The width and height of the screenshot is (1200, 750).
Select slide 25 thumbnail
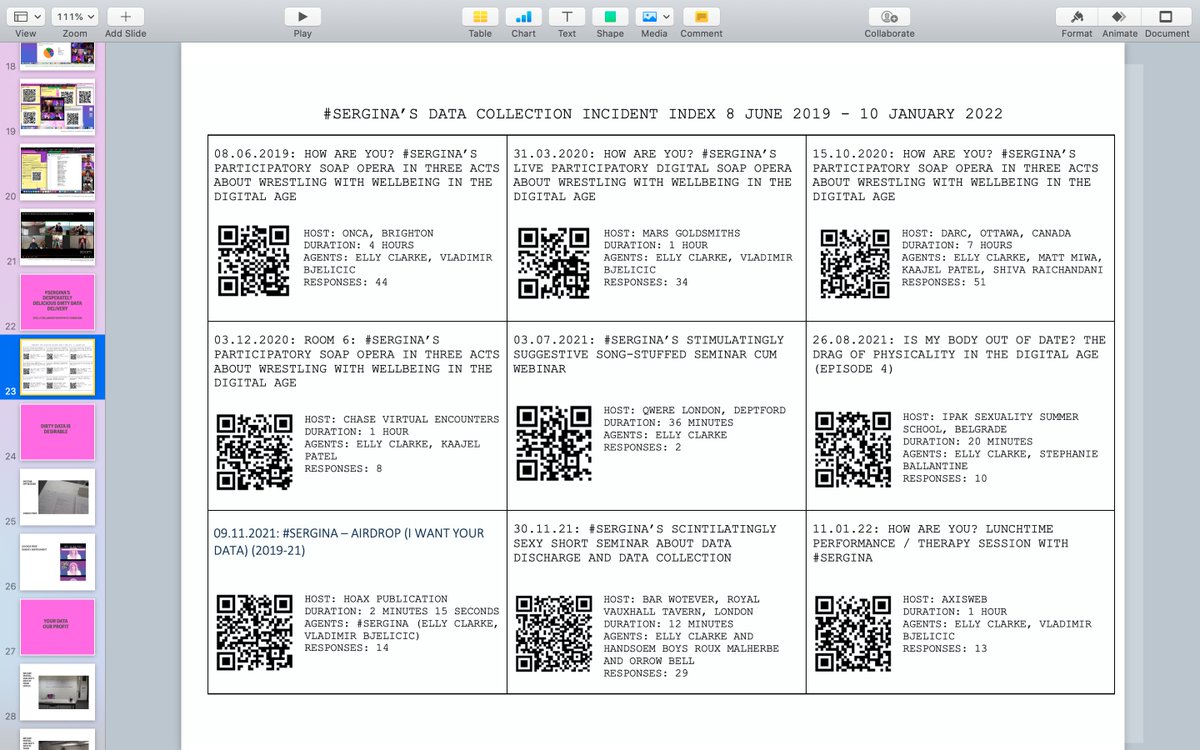(x=57, y=497)
